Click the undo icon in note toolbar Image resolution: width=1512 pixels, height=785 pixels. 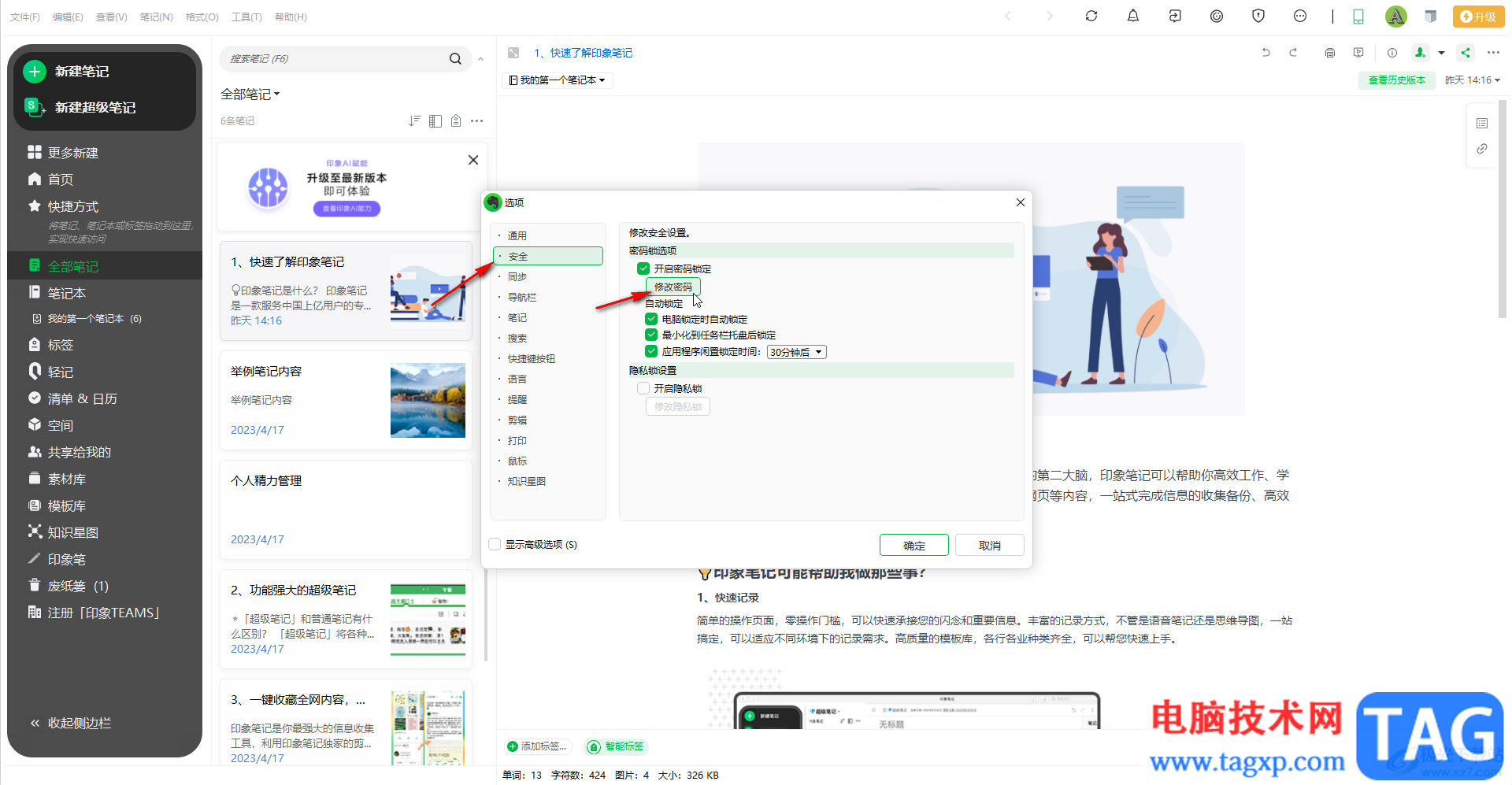[1266, 53]
